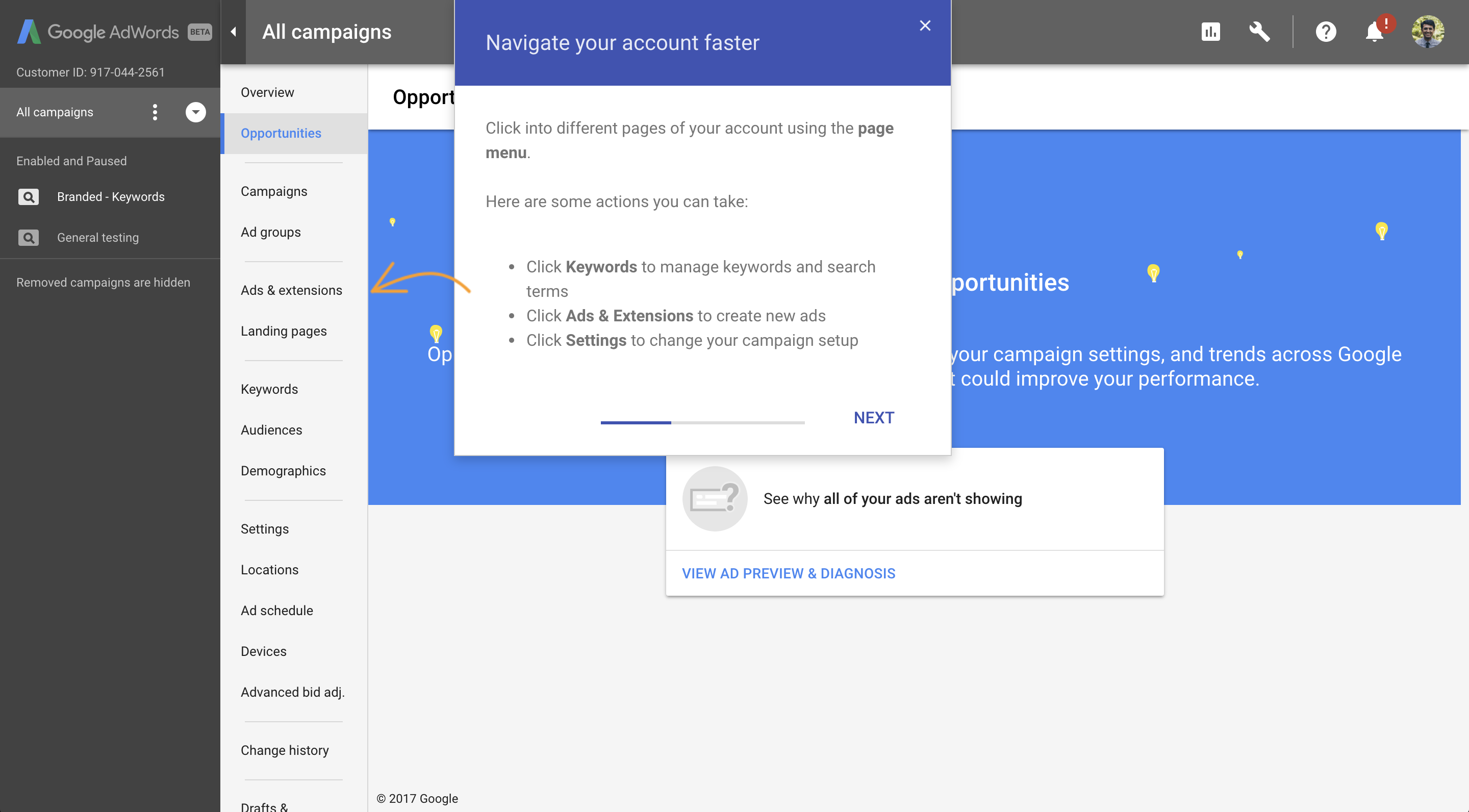1469x812 pixels.
Task: Open the Devices page
Action: point(264,652)
